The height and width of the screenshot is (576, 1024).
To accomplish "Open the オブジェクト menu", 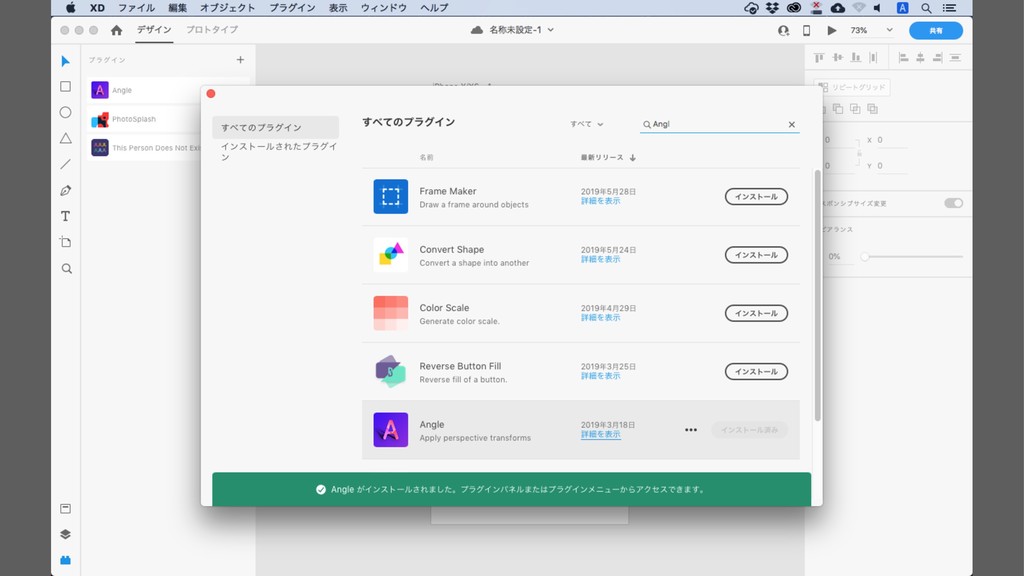I will [x=227, y=8].
